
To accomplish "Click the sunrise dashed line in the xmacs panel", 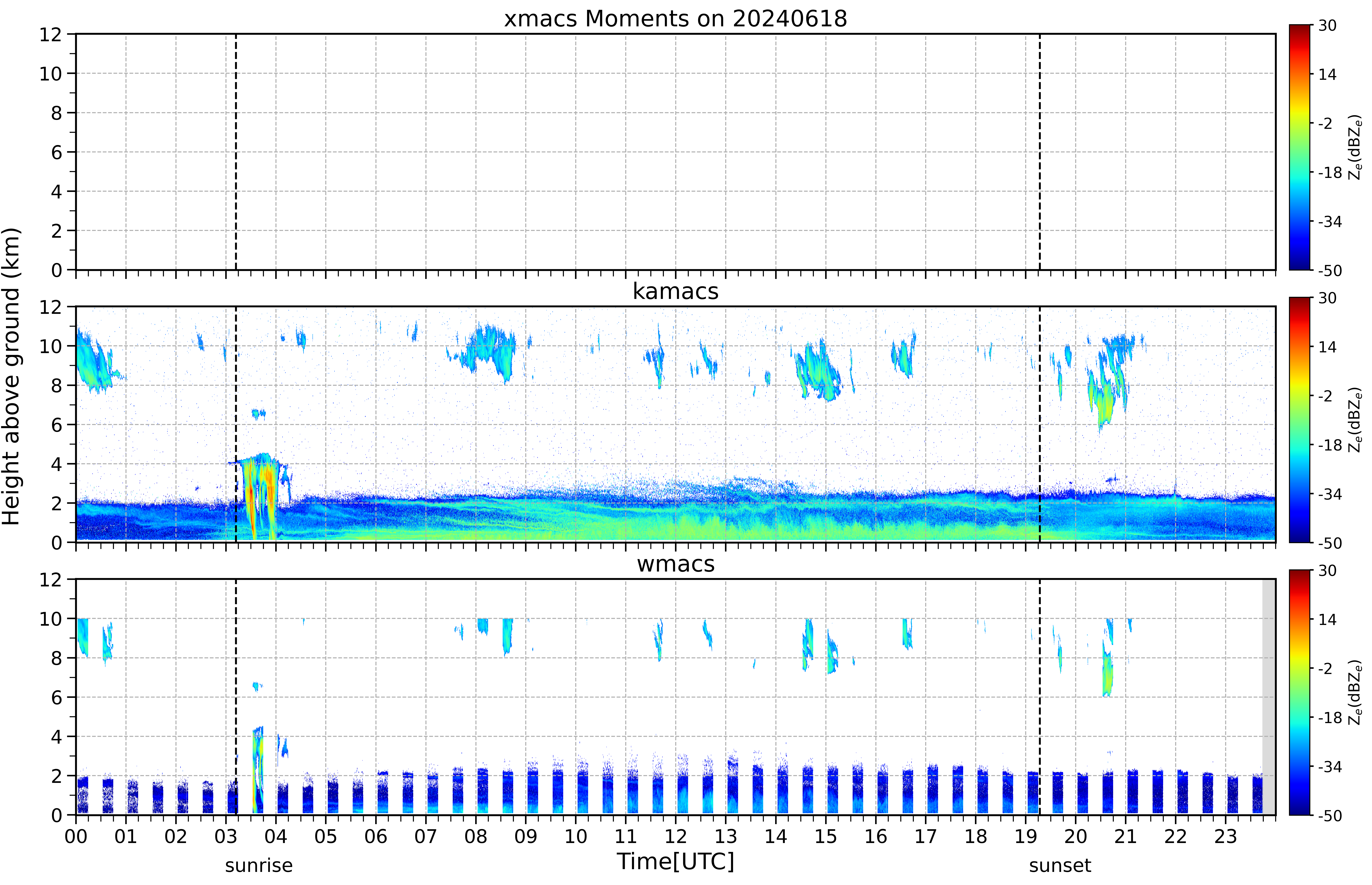I will click(236, 152).
